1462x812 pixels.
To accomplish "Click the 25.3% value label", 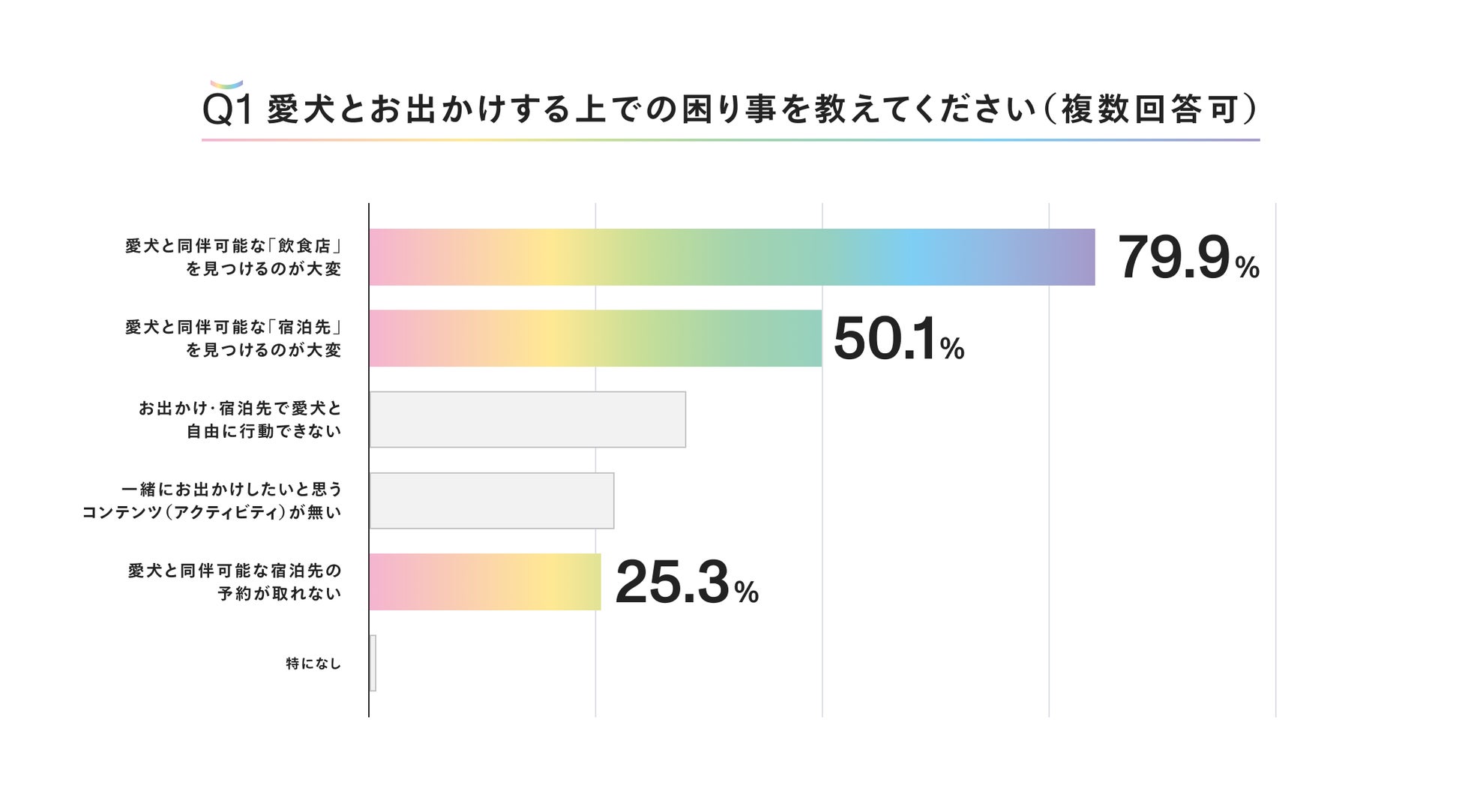I will tap(686, 583).
